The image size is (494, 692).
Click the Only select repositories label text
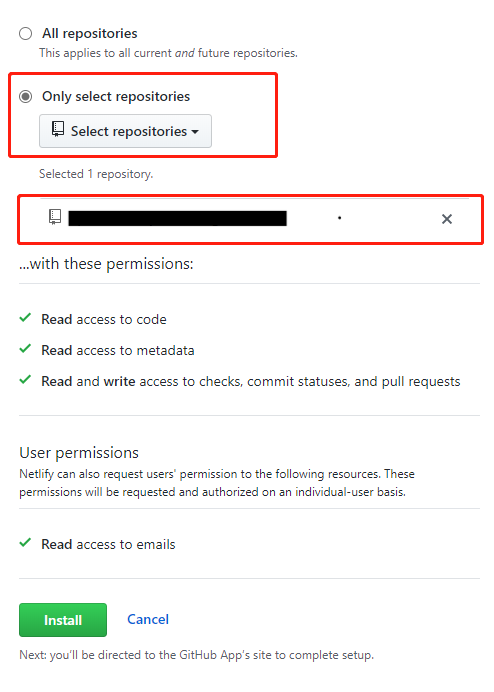pyautogui.click(x=116, y=96)
